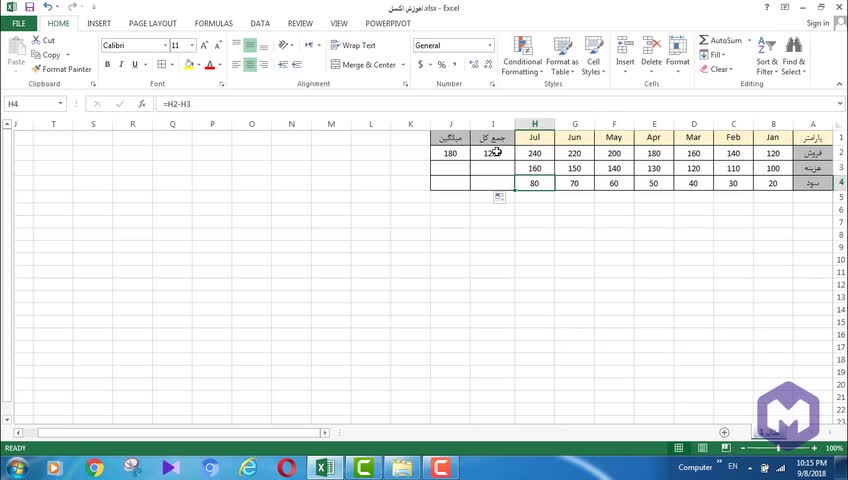The width and height of the screenshot is (848, 480).
Task: Select cell containing 180 in column J
Action: [450, 154]
